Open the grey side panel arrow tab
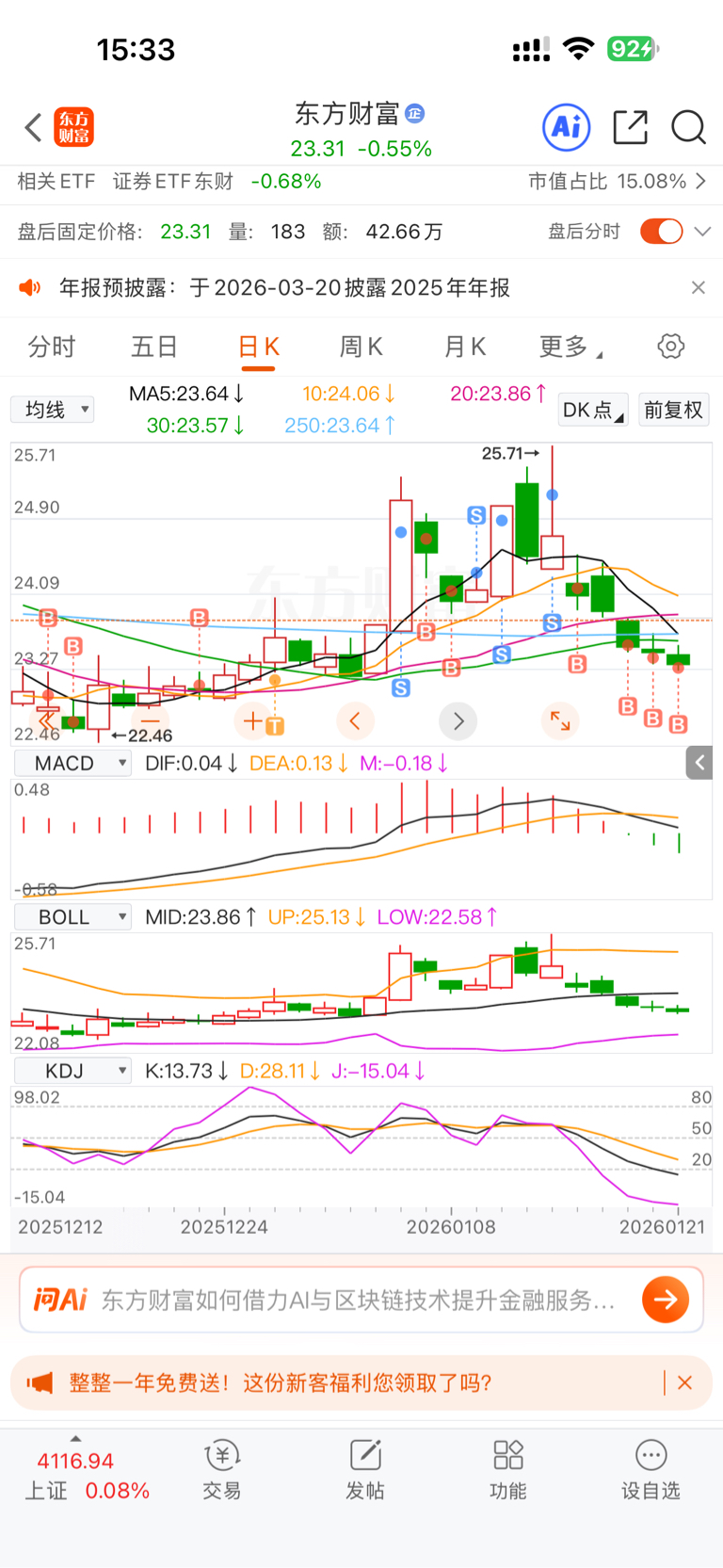Screen dimensions: 723x1568 click(699, 763)
